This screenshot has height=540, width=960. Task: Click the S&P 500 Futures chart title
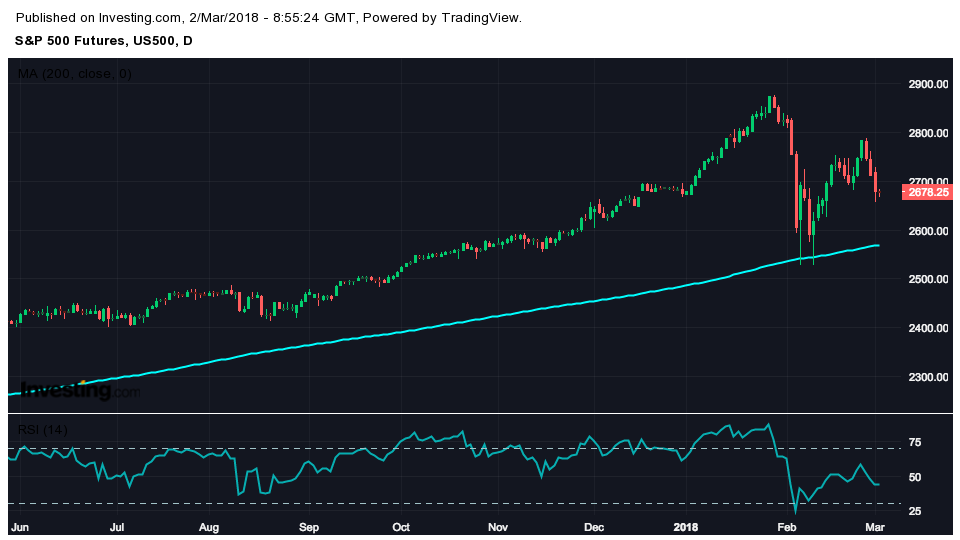pyautogui.click(x=103, y=40)
